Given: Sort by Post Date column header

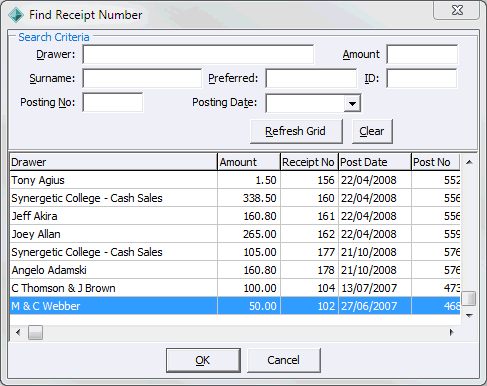Looking at the screenshot, I should [x=375, y=162].
